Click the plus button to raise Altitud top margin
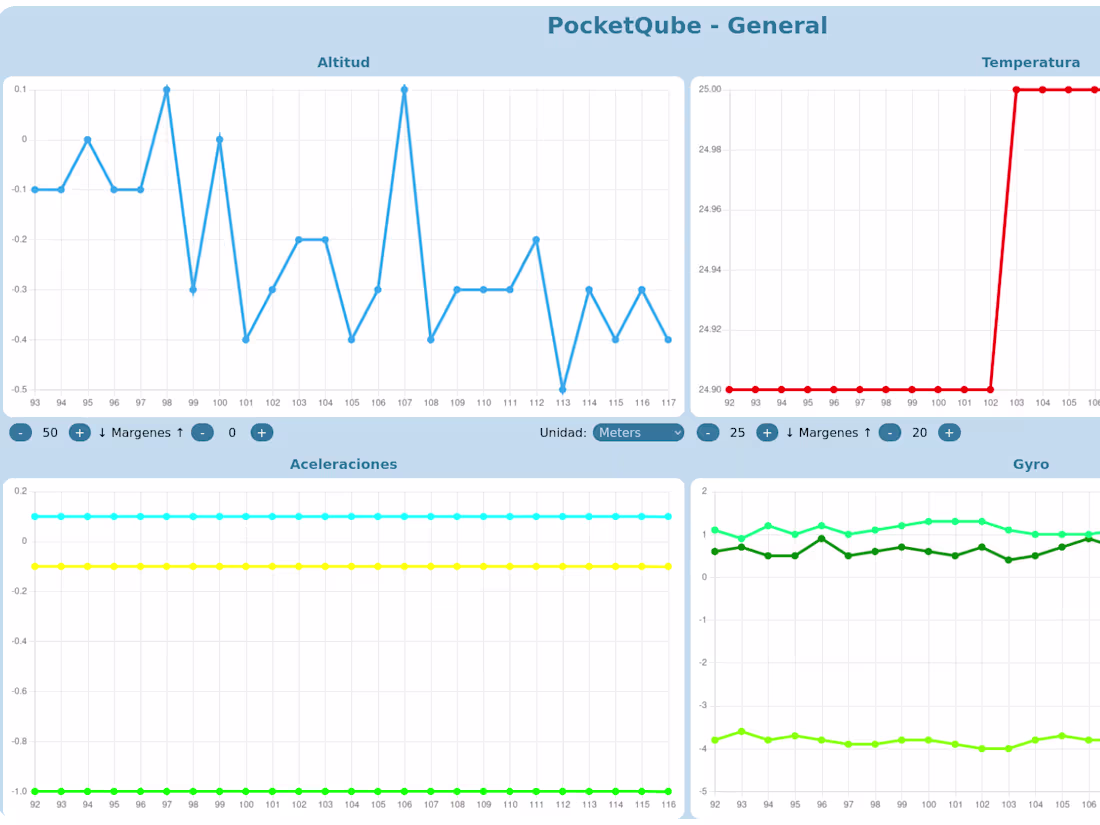Image resolution: width=1100 pixels, height=825 pixels. click(x=261, y=432)
